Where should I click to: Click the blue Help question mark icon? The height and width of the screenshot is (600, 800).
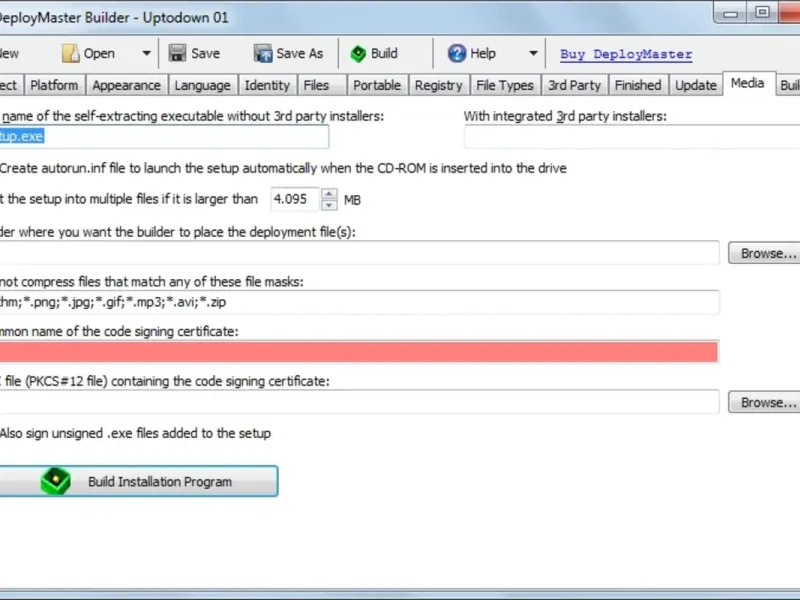[457, 53]
